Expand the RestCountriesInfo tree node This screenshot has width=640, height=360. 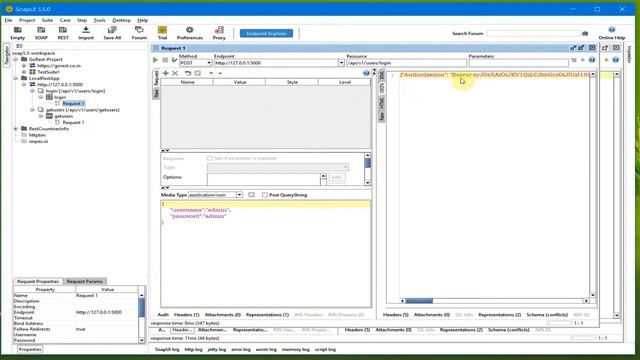point(16,129)
